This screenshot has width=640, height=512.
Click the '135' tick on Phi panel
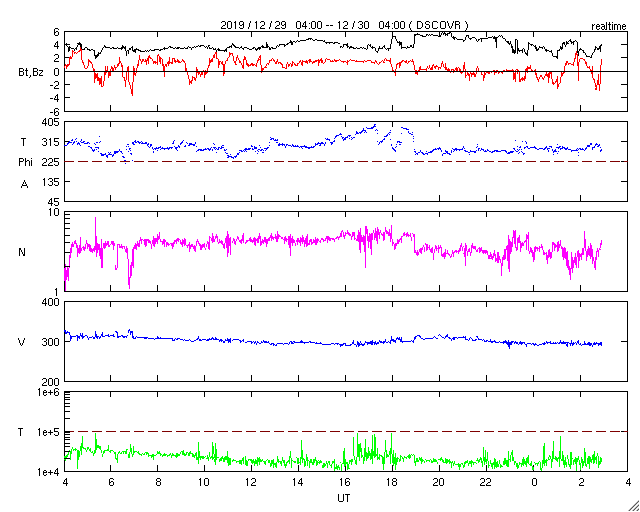coord(52,182)
